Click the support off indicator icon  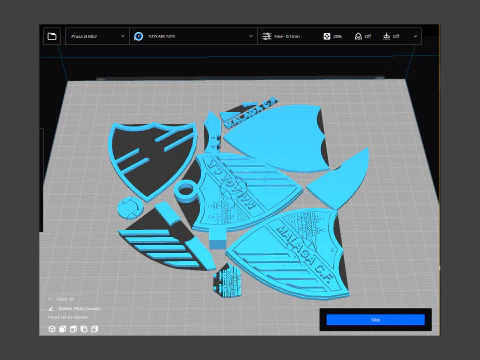(358, 36)
